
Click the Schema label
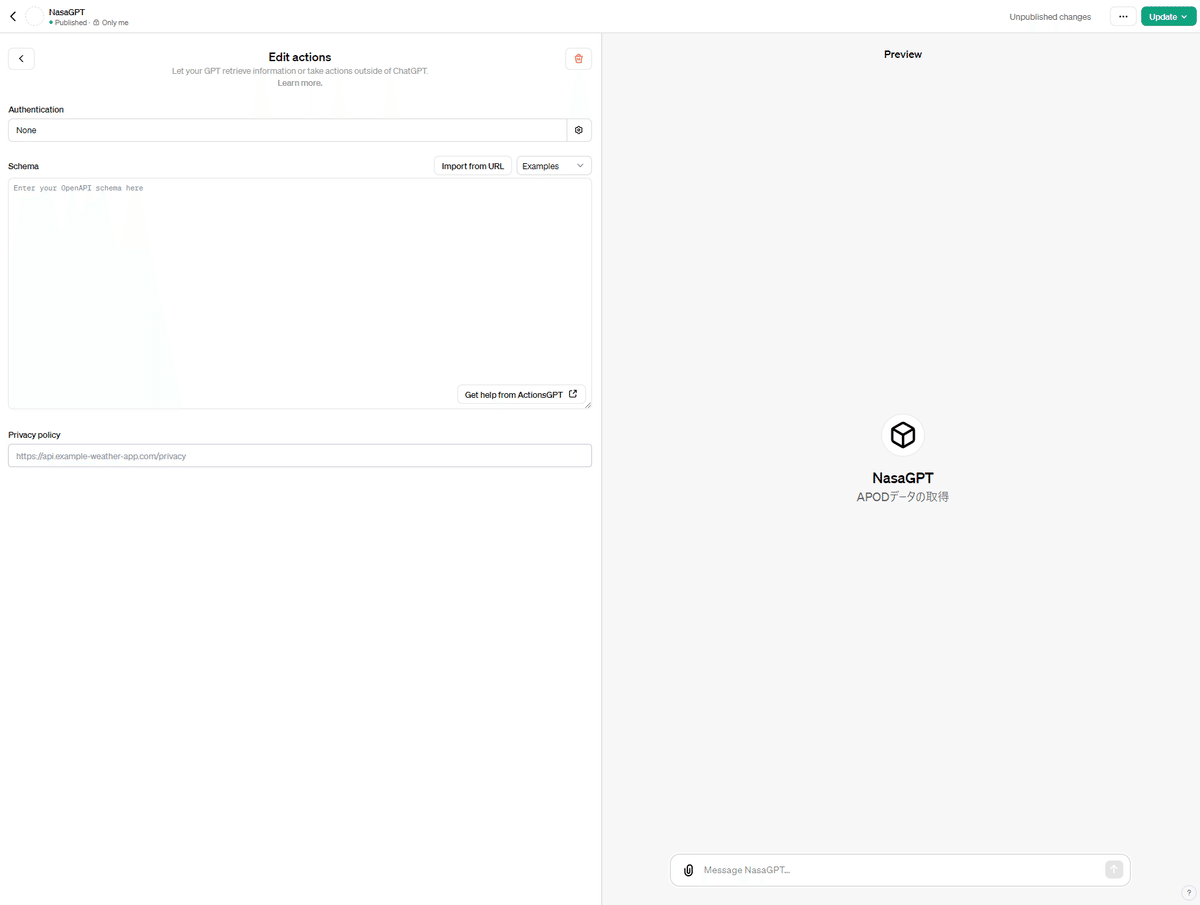pyautogui.click(x=24, y=166)
